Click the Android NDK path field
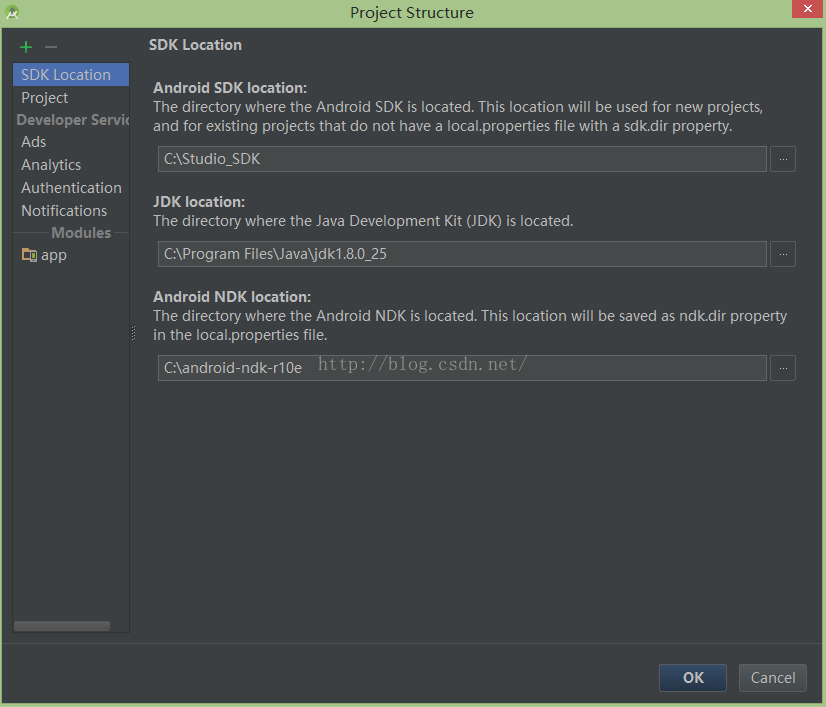The image size is (826, 707). (462, 368)
